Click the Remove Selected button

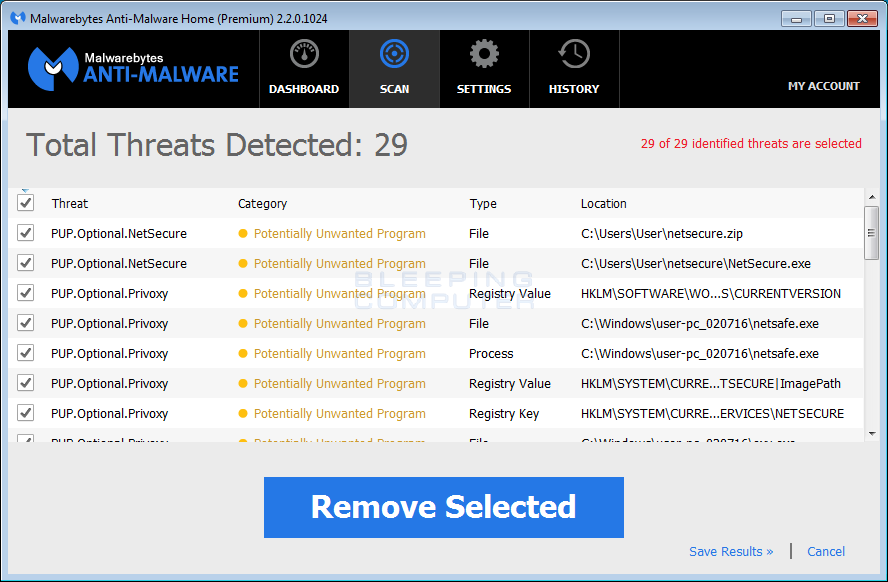443,507
